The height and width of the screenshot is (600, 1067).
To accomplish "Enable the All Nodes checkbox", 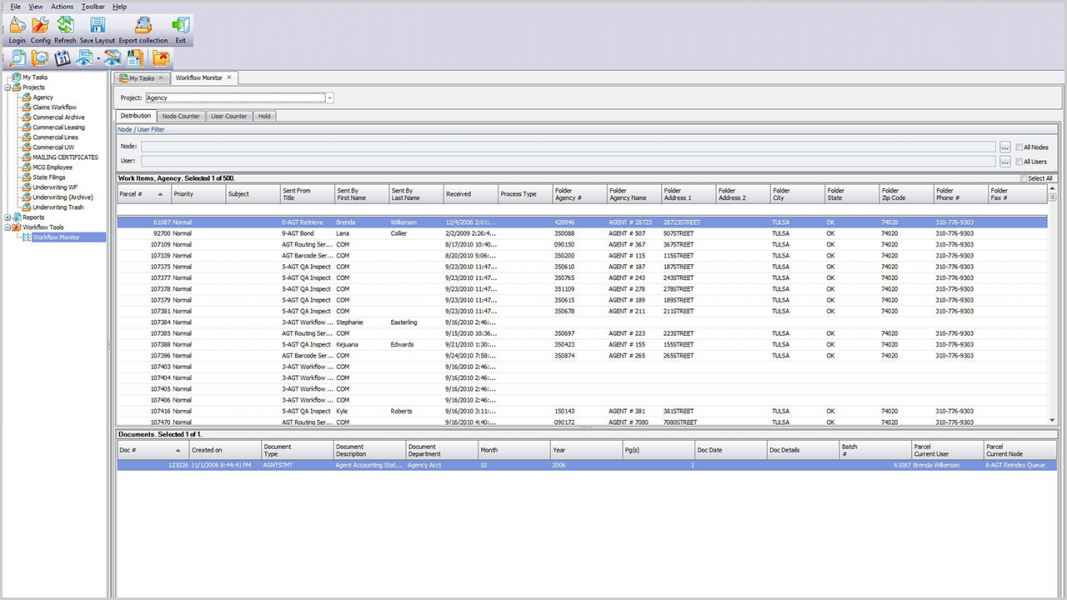I will pos(1019,147).
